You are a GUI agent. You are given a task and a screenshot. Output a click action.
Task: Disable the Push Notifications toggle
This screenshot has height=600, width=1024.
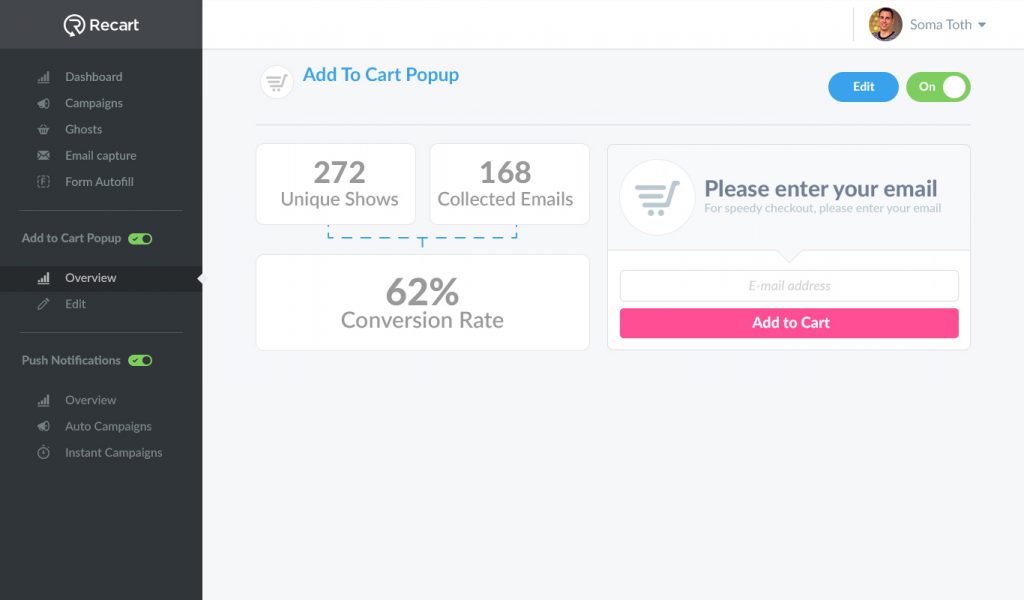tap(140, 360)
